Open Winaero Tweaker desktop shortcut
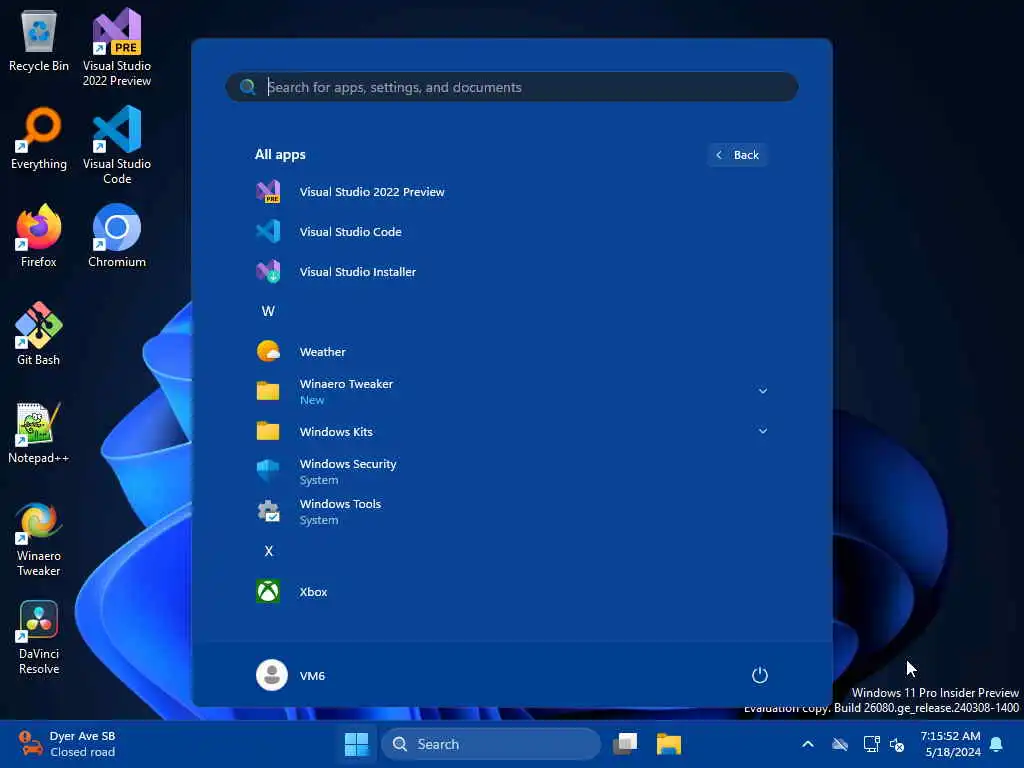The width and height of the screenshot is (1024, 768). (39, 537)
